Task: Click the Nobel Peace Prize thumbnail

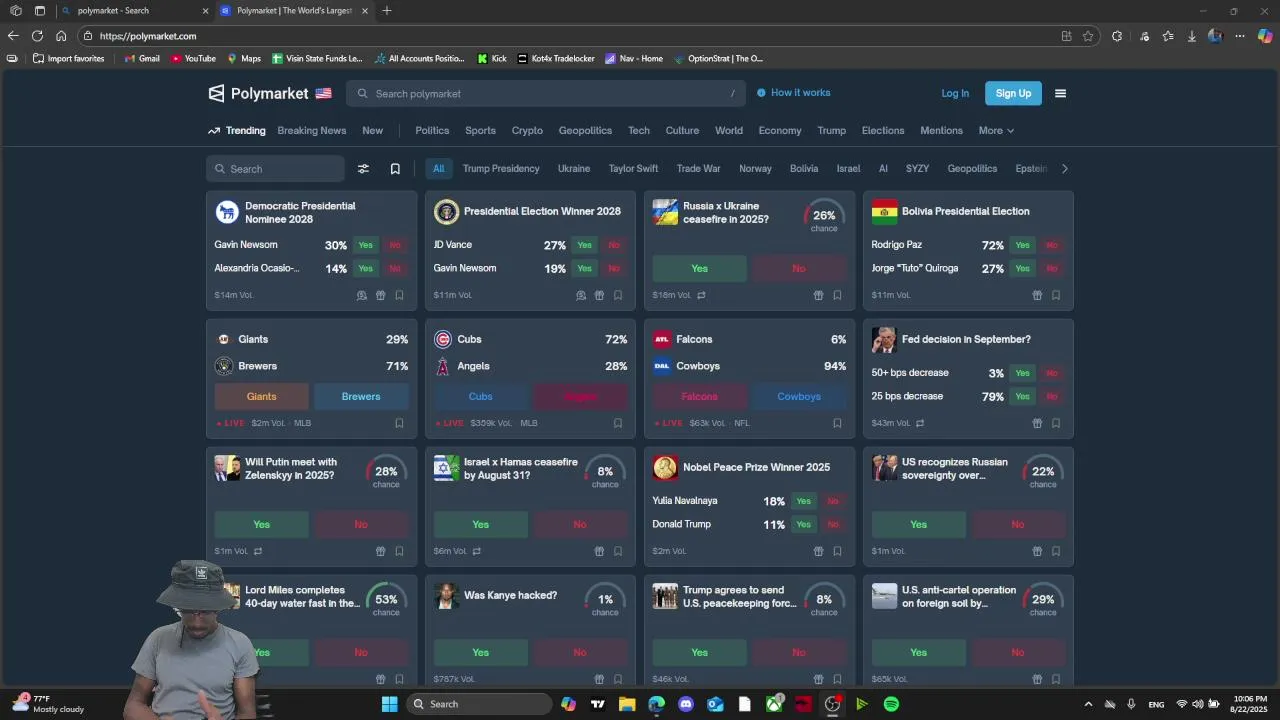Action: pos(665,468)
